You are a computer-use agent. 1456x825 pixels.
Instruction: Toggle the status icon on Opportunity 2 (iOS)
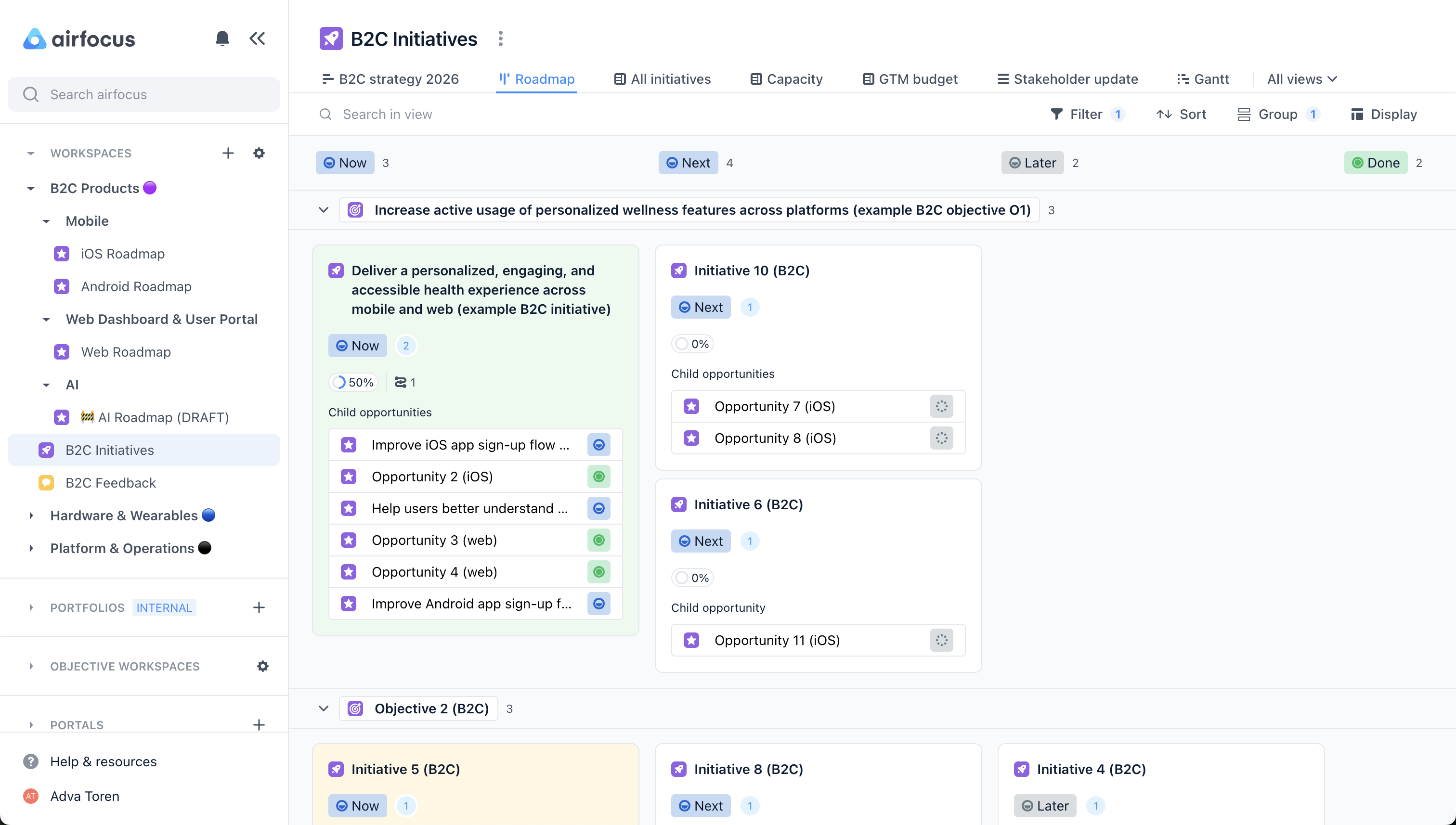point(598,476)
